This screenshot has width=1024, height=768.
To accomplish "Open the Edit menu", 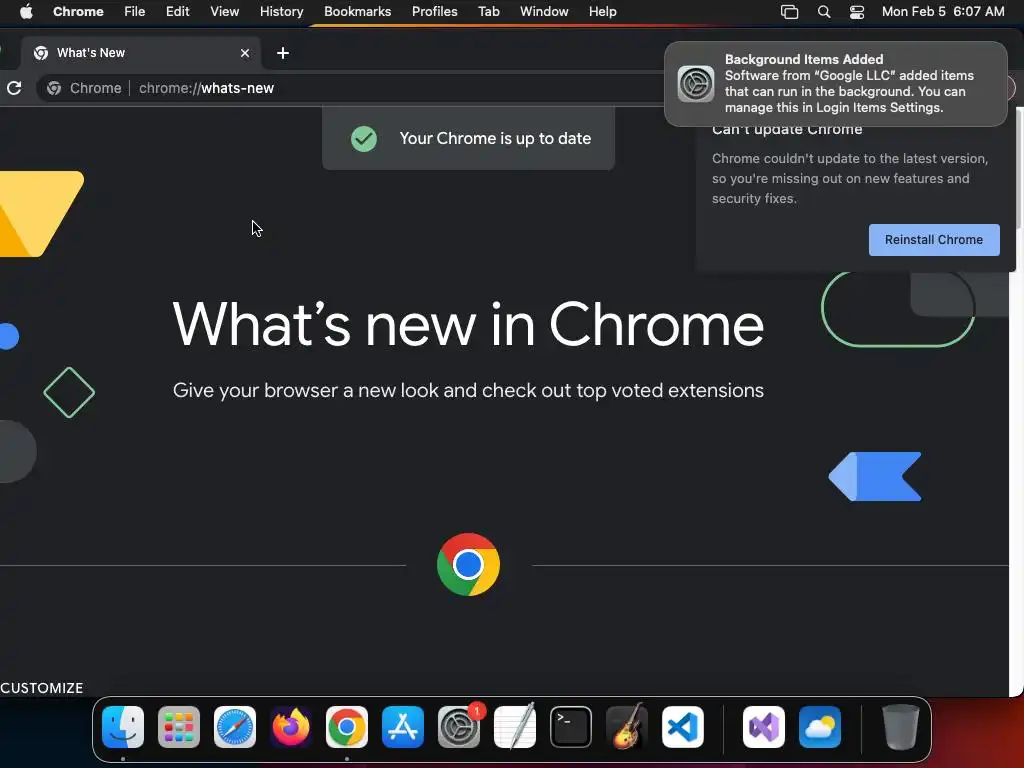I will [x=177, y=12].
